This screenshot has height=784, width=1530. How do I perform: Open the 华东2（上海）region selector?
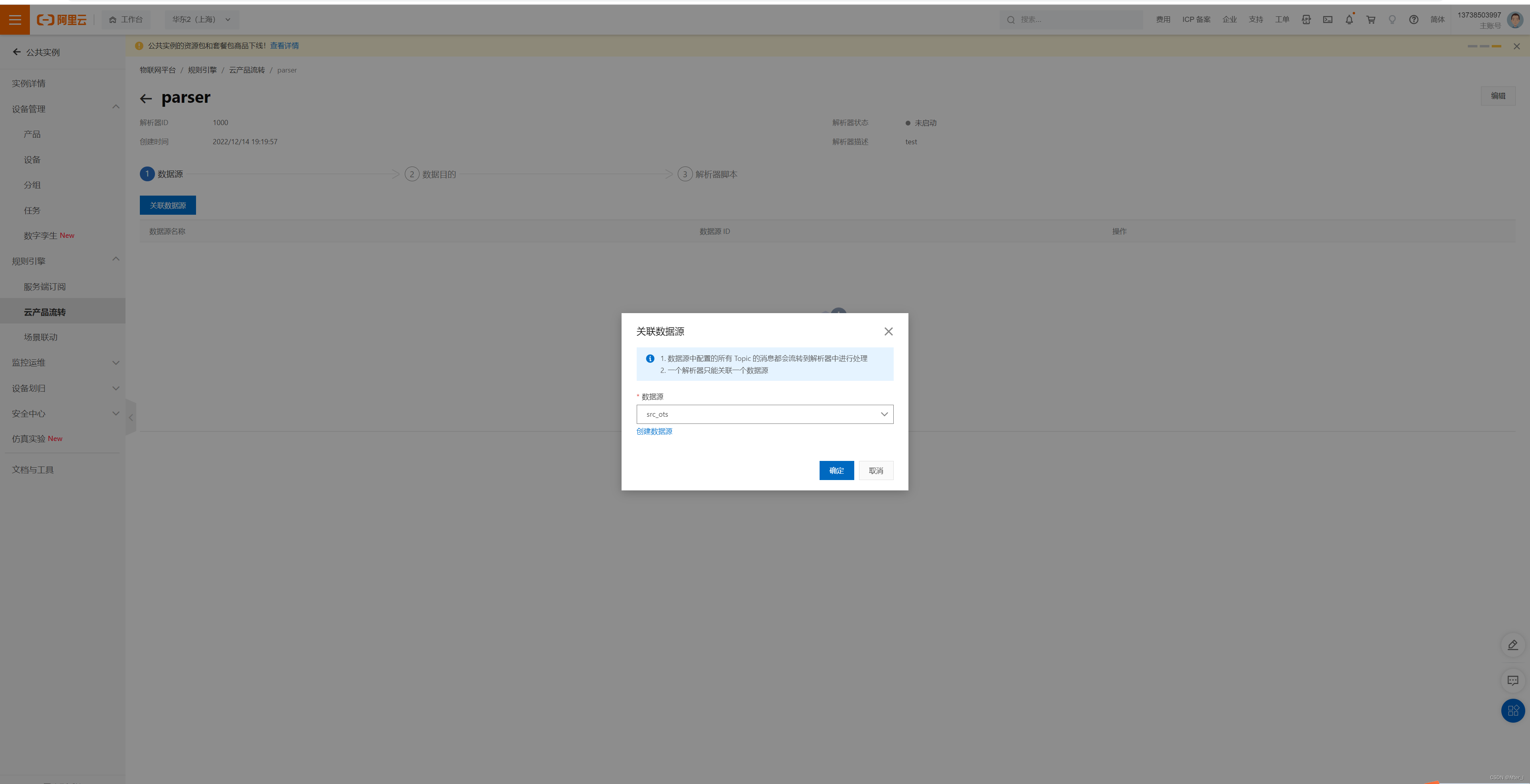pos(201,20)
